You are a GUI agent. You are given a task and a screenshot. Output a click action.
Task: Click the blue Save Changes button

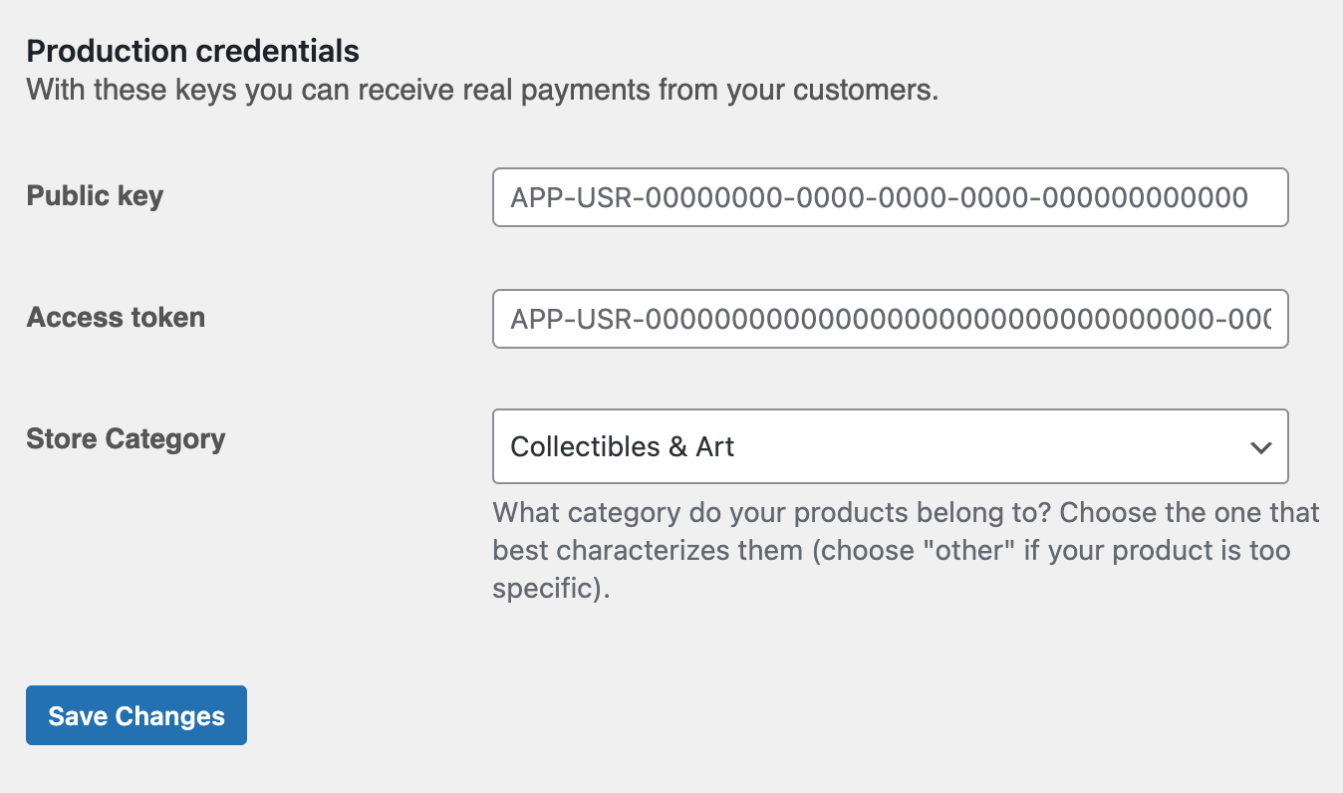136,715
